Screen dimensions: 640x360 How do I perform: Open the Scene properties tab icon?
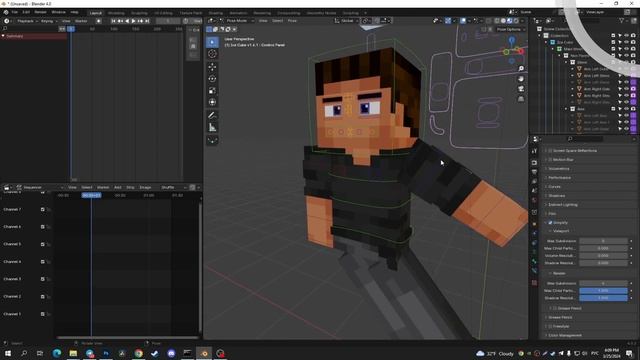pyautogui.click(x=534, y=191)
